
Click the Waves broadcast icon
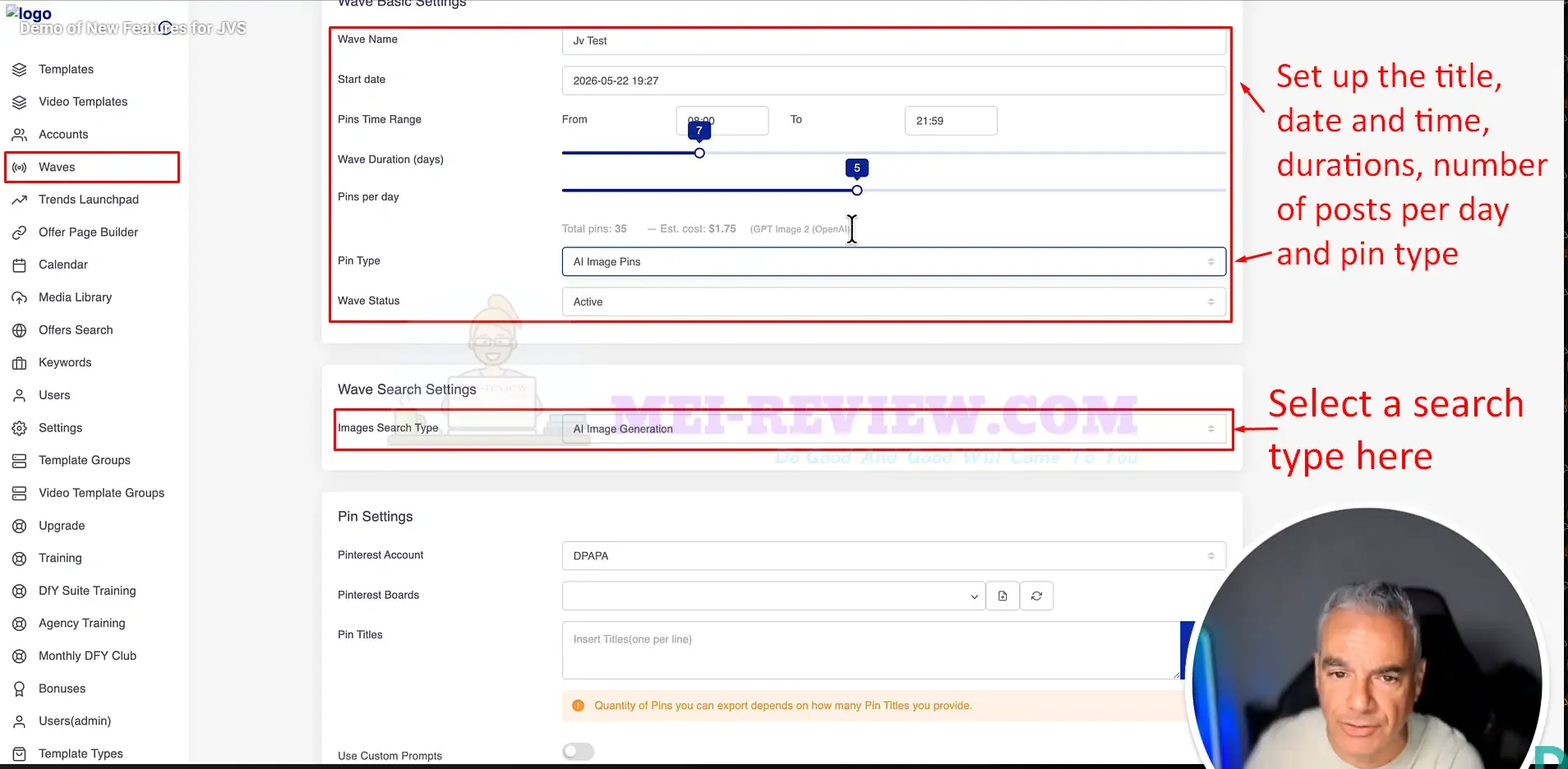click(20, 168)
